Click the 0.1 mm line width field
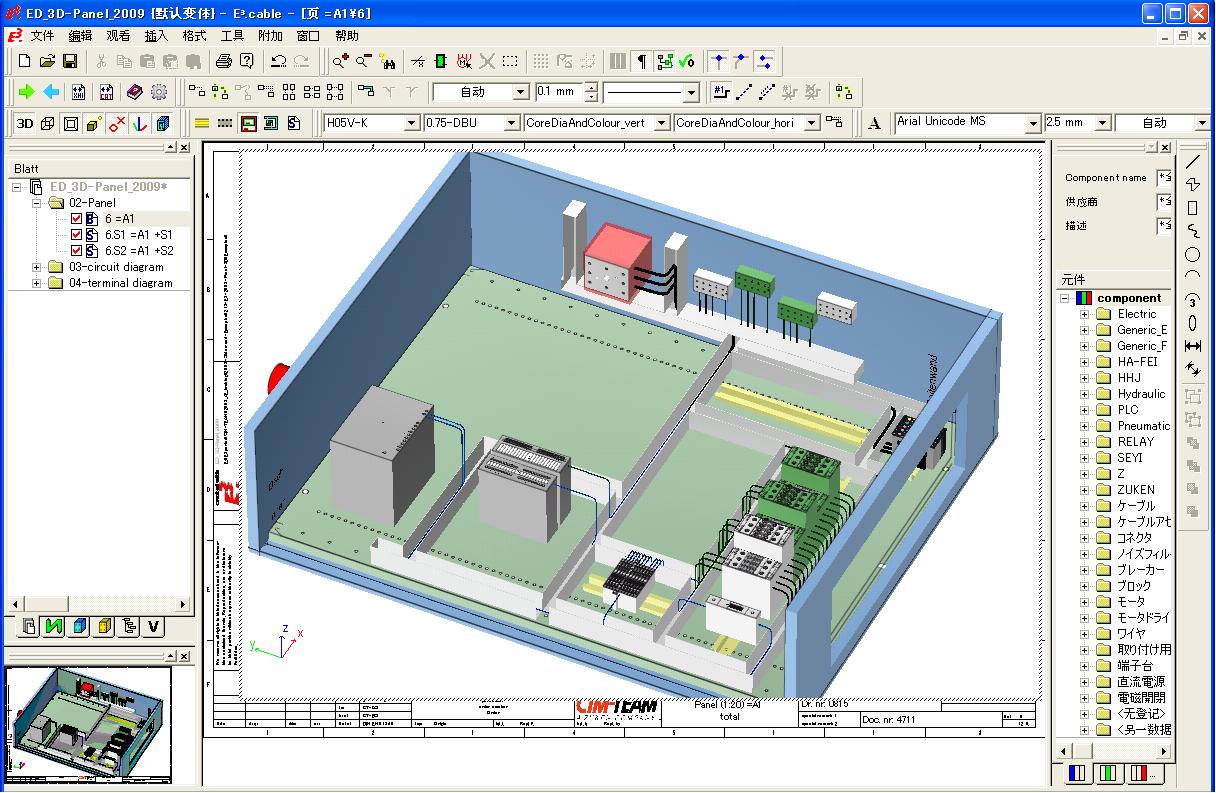Screen dimensions: 1216x793 point(558,92)
